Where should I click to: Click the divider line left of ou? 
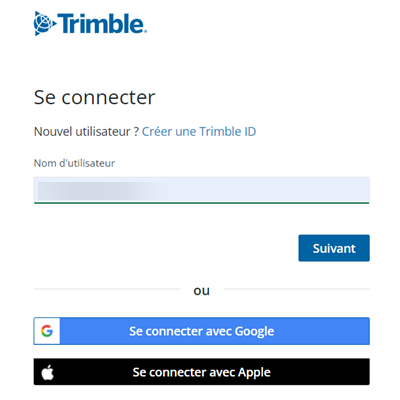click(107, 289)
